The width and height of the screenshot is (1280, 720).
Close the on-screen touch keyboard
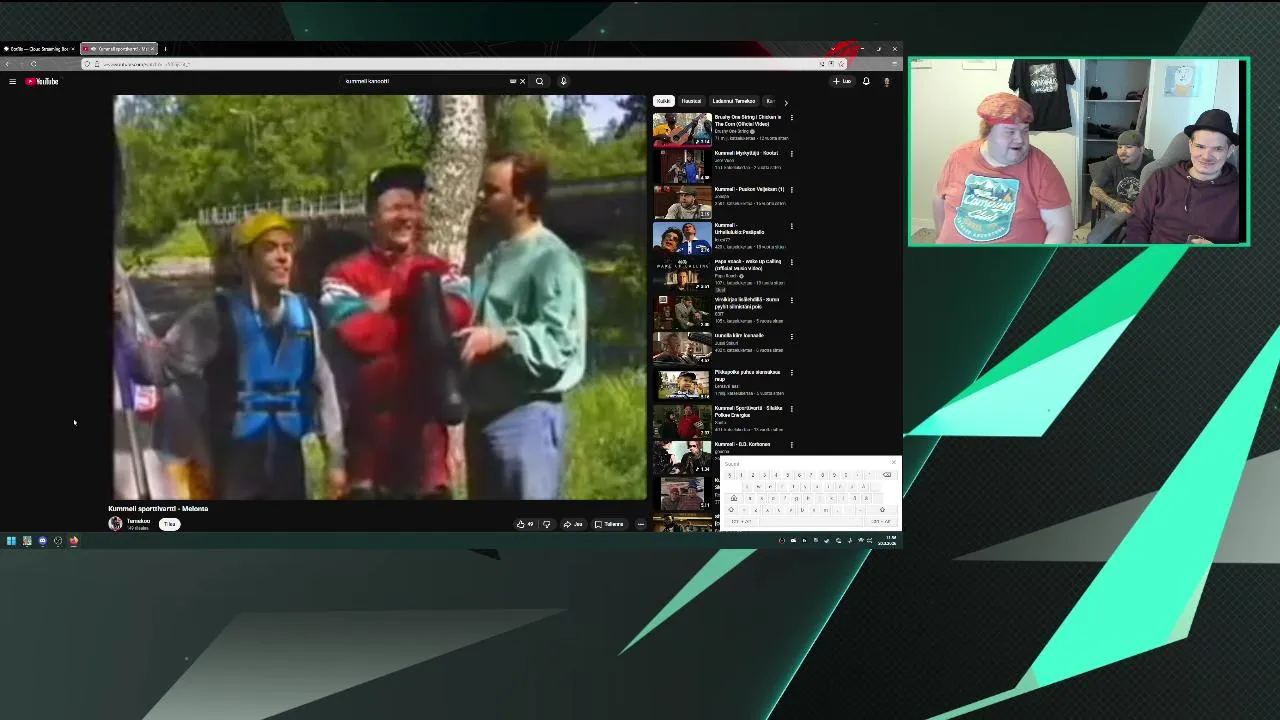tap(893, 463)
